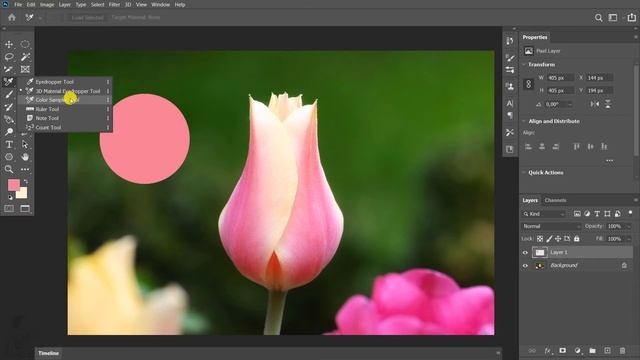The width and height of the screenshot is (640, 360).
Task: Open layer style fx icon
Action: [x=547, y=351]
